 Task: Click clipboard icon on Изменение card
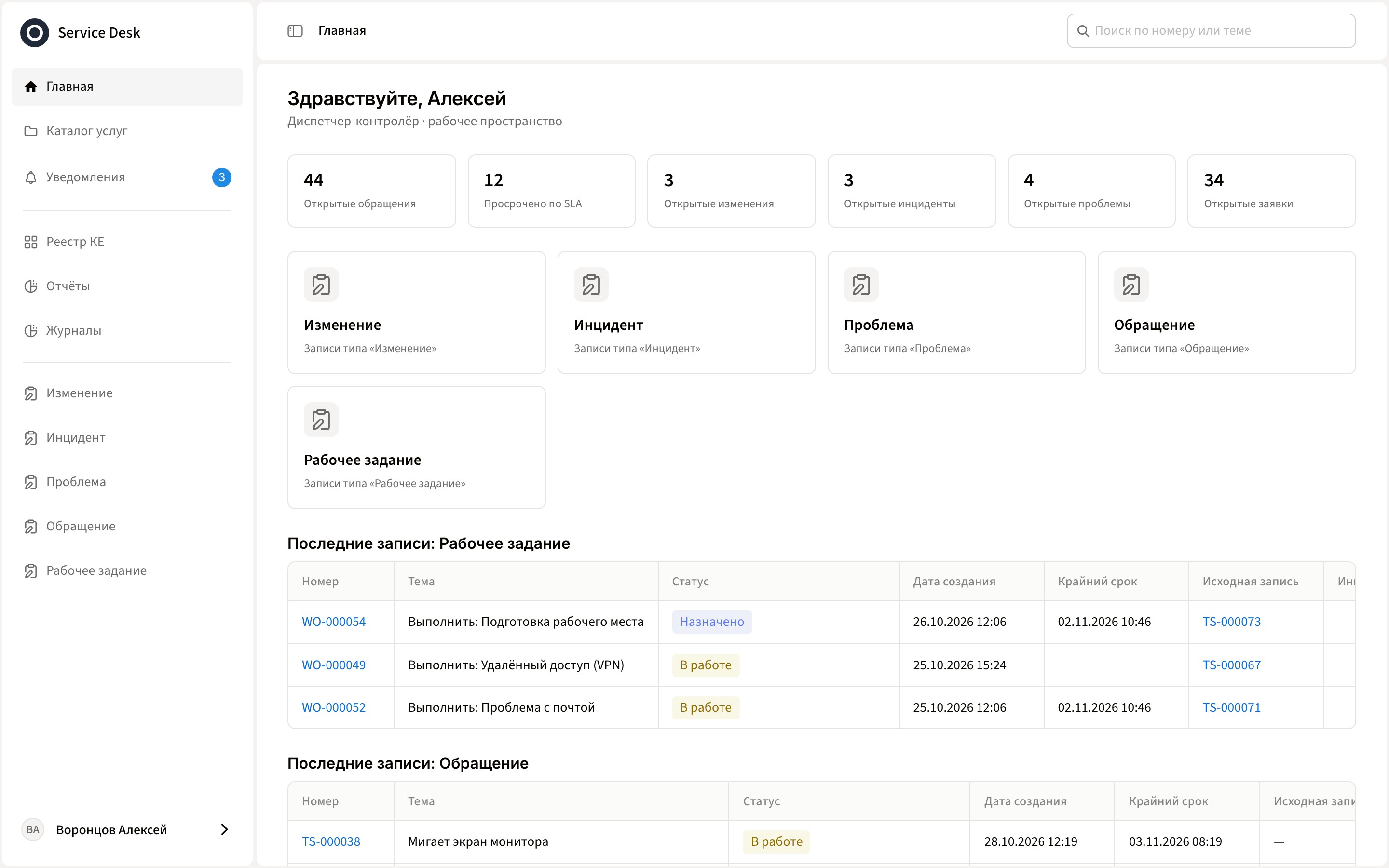coord(321,284)
